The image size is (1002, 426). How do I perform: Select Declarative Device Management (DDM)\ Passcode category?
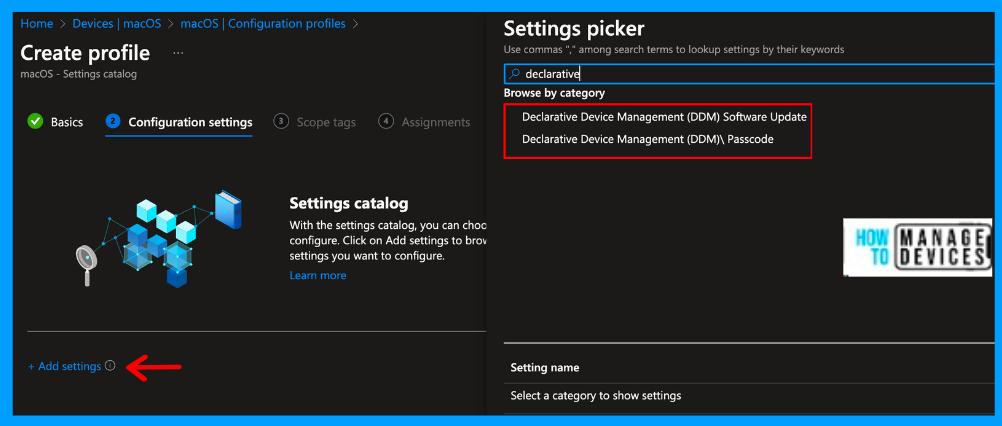(x=647, y=139)
